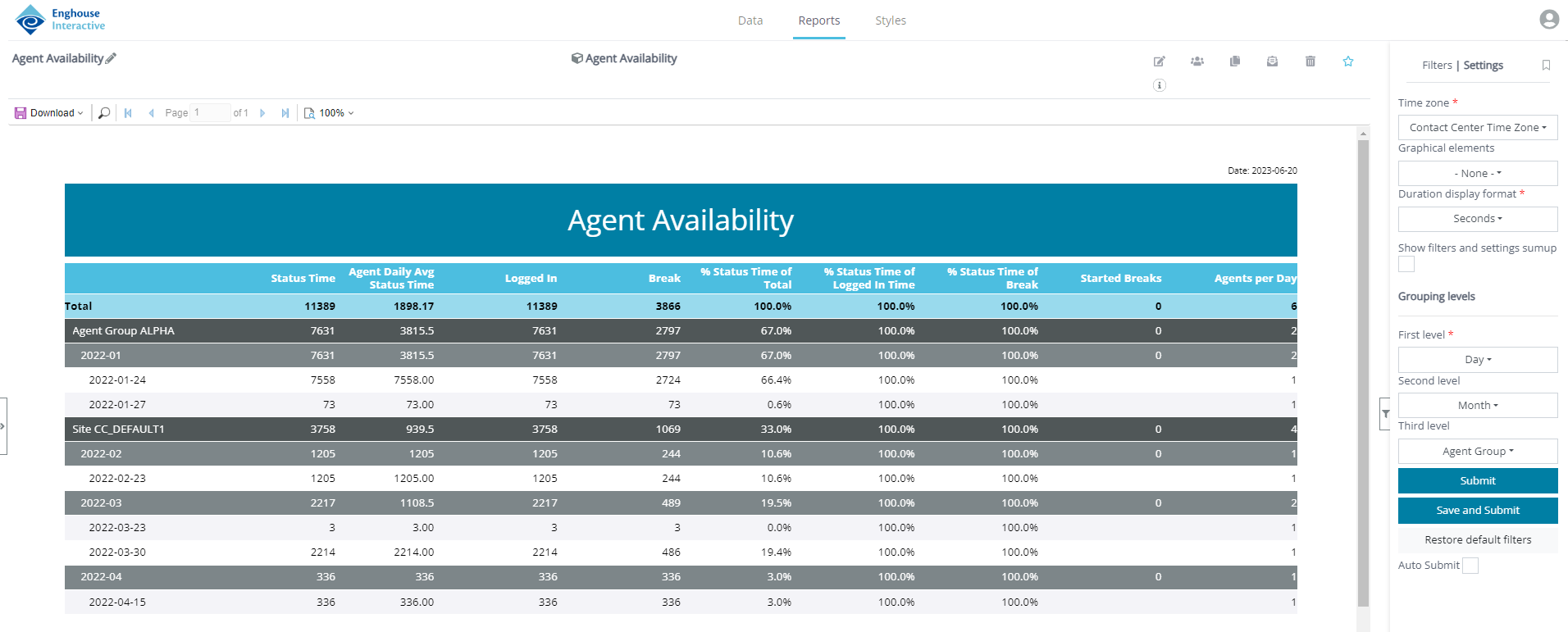Expand the Download dropdown
Viewport: 1568px width, 632px height.
pos(50,113)
